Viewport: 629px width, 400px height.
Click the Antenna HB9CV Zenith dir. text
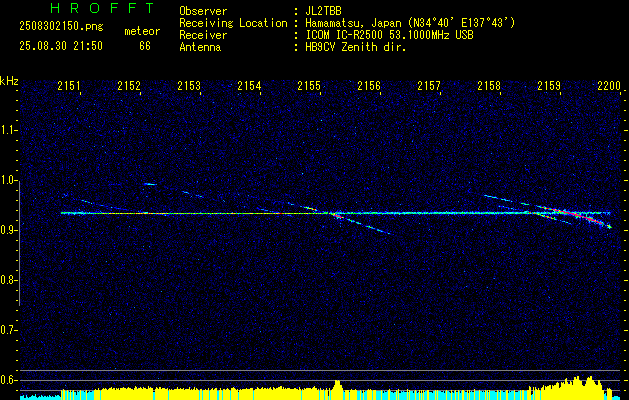355,47
